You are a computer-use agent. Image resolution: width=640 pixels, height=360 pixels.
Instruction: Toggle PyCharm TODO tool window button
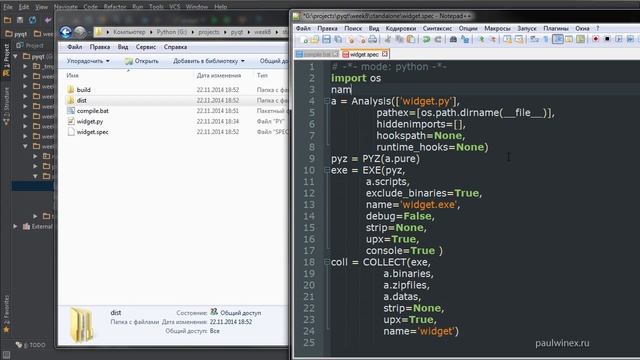click(x=31, y=345)
